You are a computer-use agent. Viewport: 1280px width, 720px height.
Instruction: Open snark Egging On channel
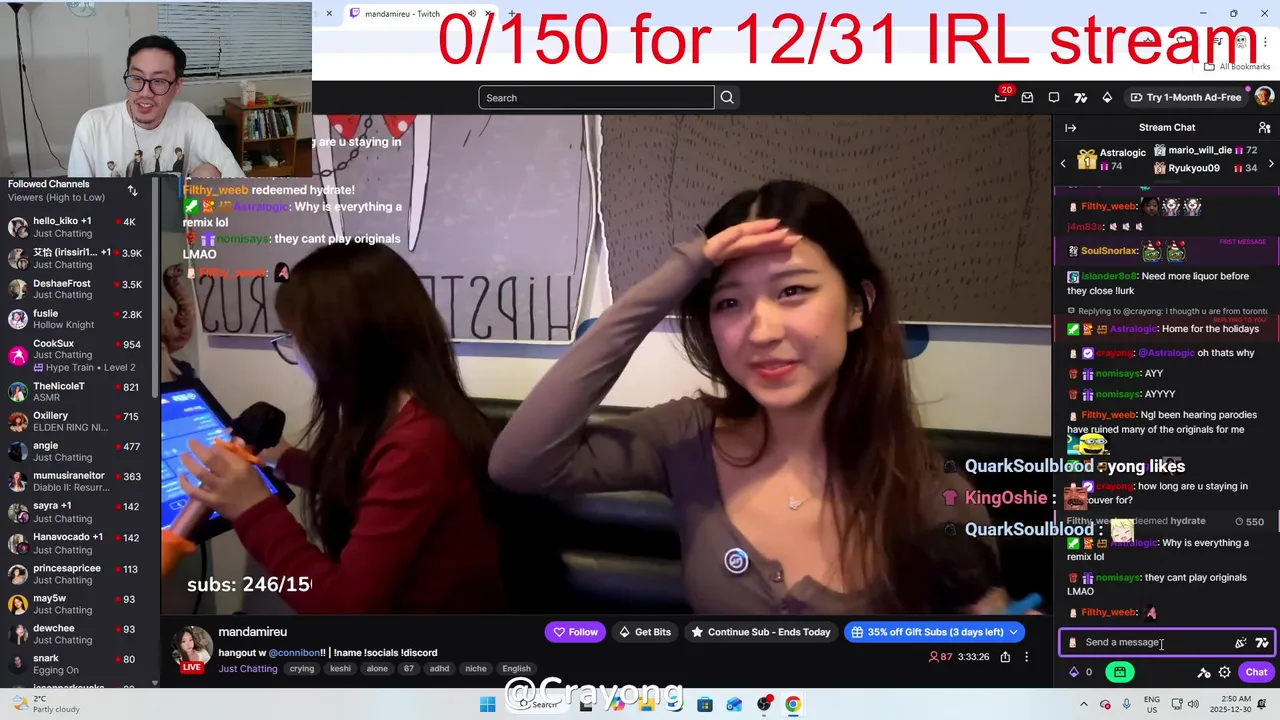click(80, 664)
